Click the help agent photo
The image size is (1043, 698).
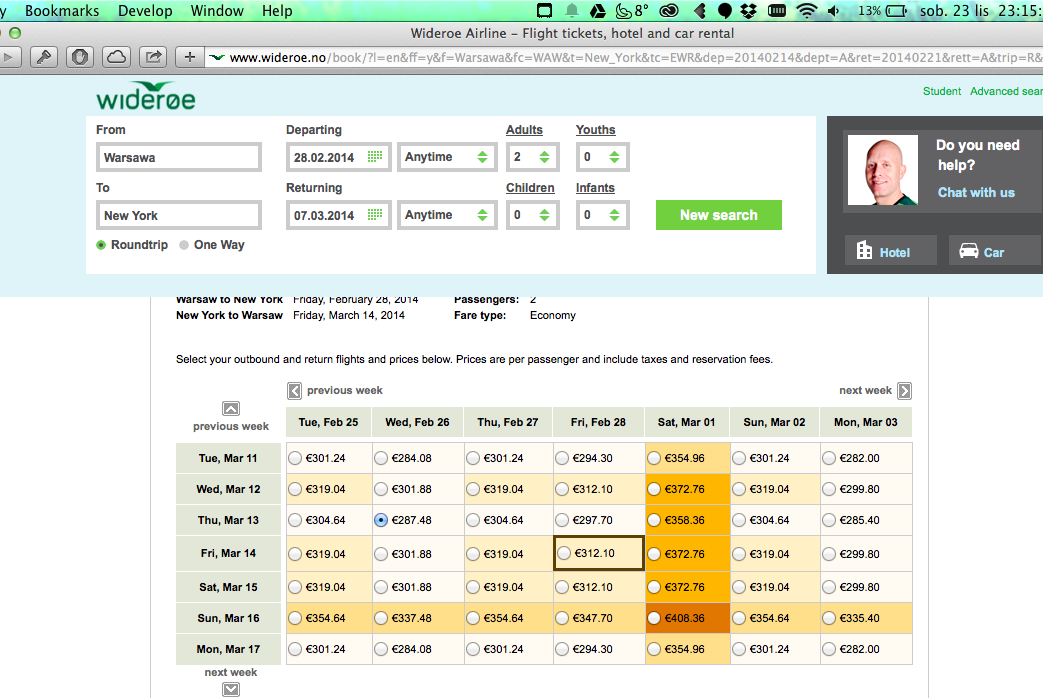[x=883, y=170]
